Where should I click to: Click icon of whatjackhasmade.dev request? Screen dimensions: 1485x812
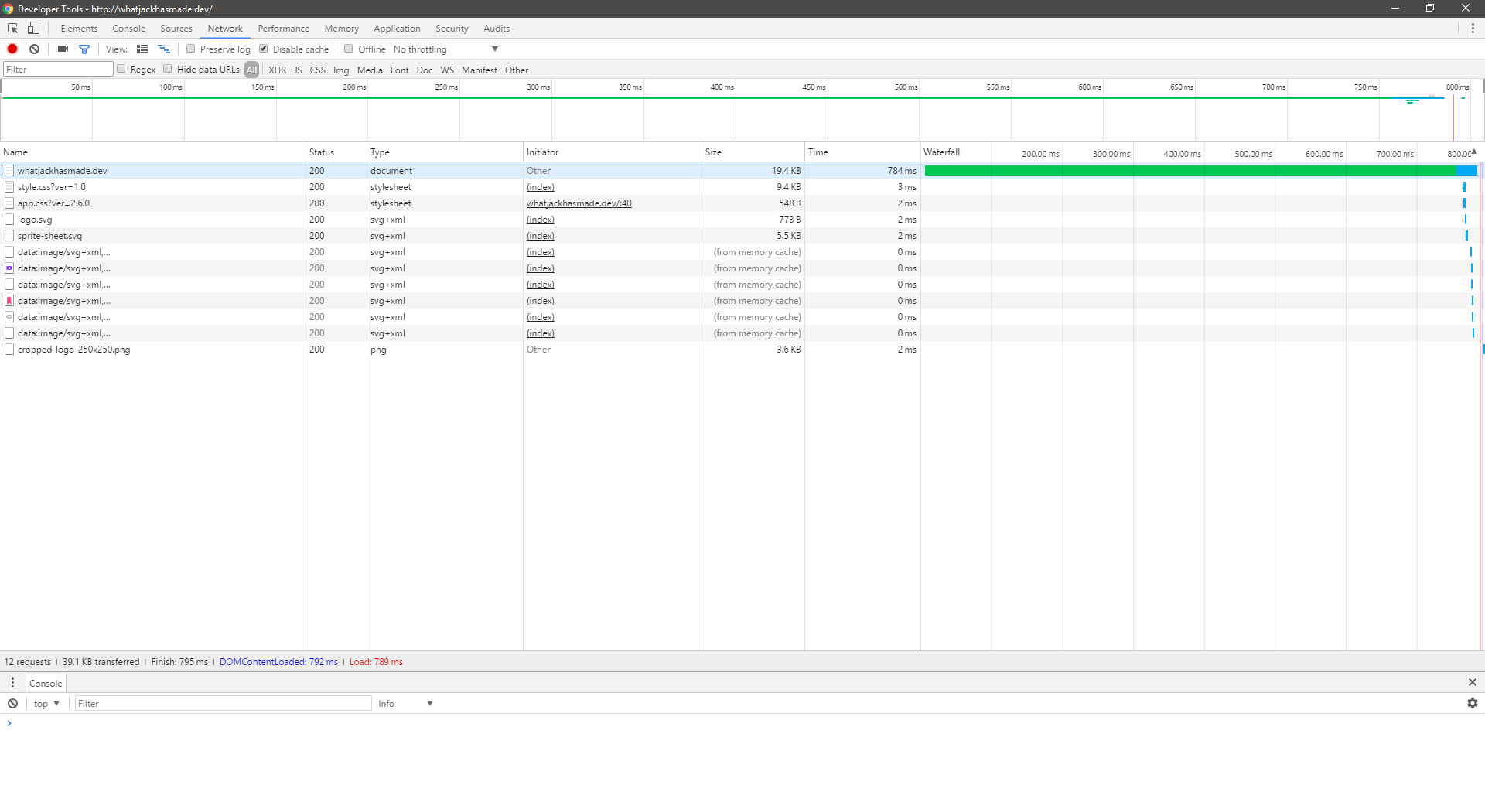pos(9,171)
